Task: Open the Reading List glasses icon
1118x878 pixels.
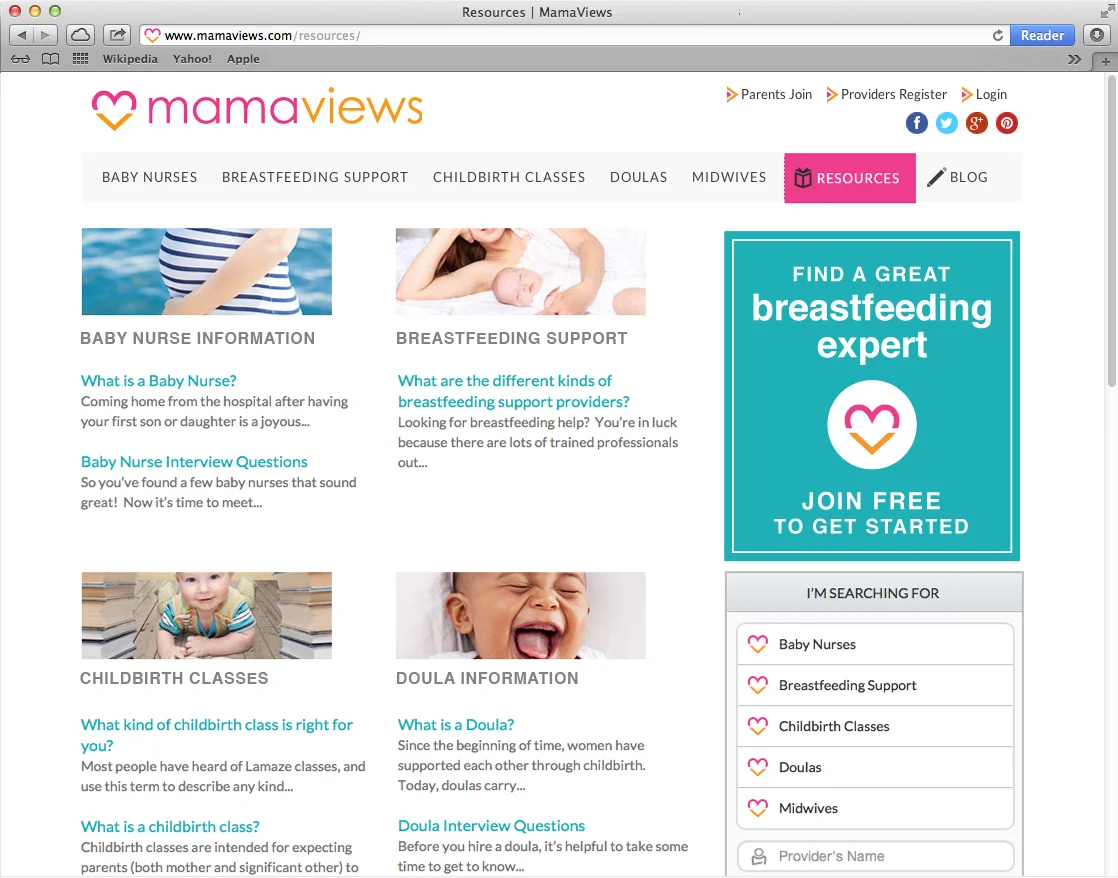Action: coord(20,59)
